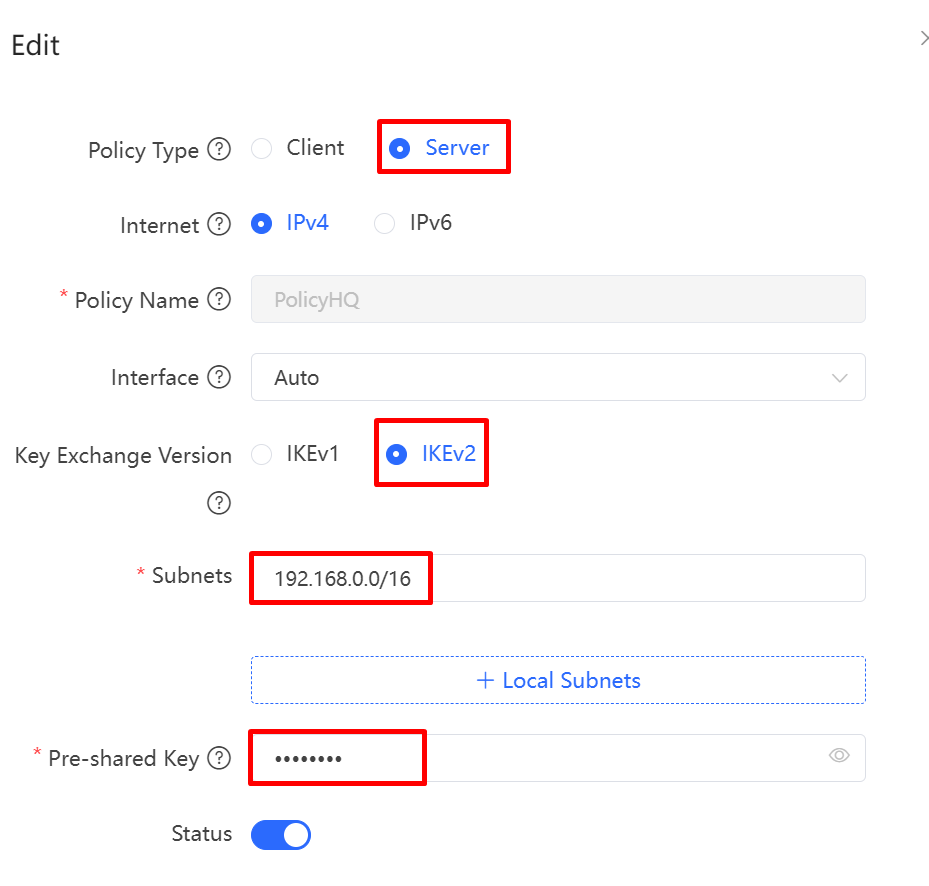
Task: Open the Interface help tooltip
Action: (219, 377)
